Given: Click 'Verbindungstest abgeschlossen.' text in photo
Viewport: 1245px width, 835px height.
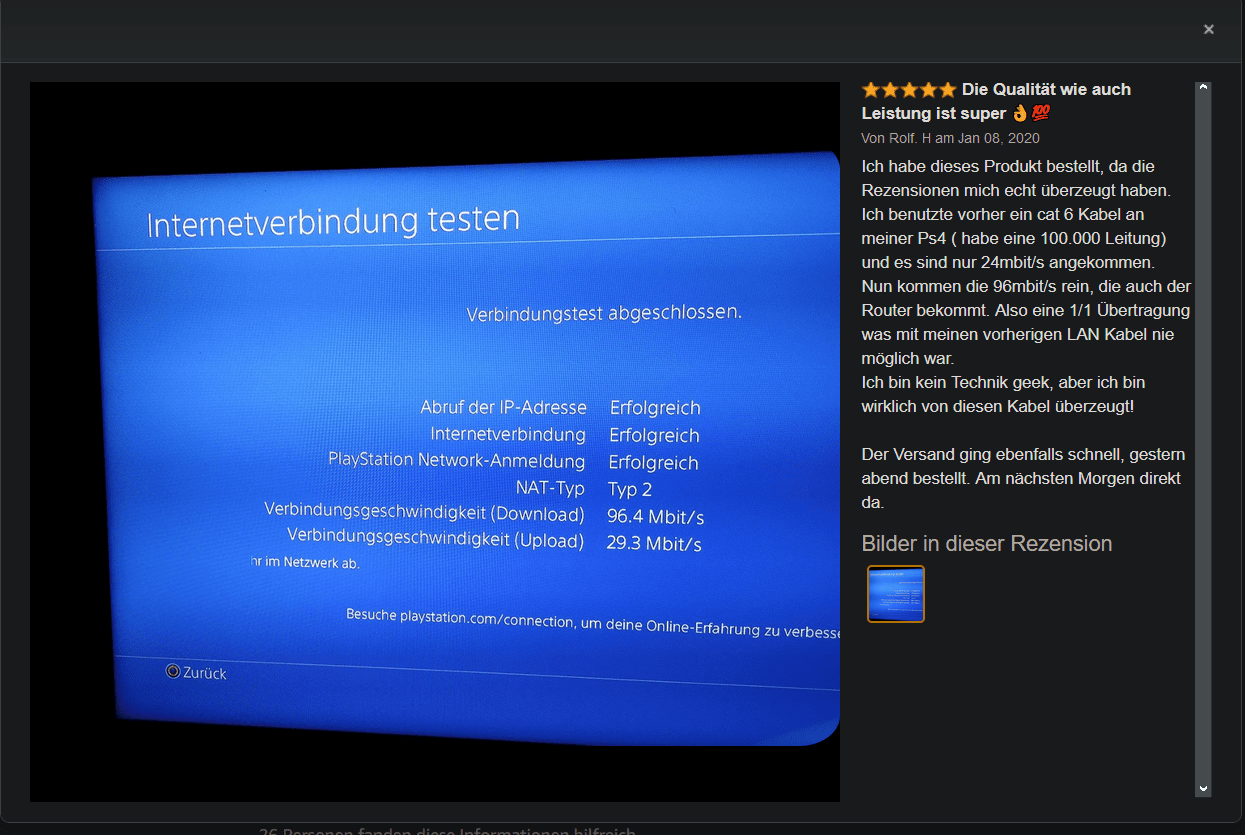Looking at the screenshot, I should tap(604, 313).
